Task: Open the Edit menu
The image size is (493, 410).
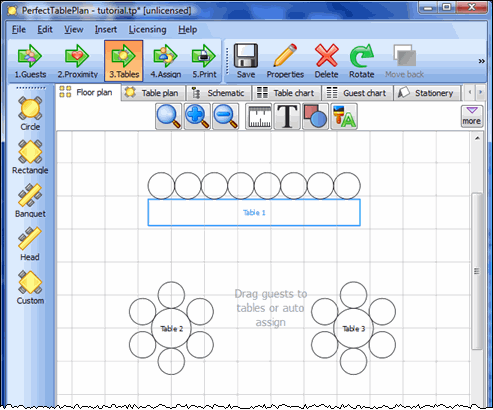Action: pyautogui.click(x=45, y=30)
